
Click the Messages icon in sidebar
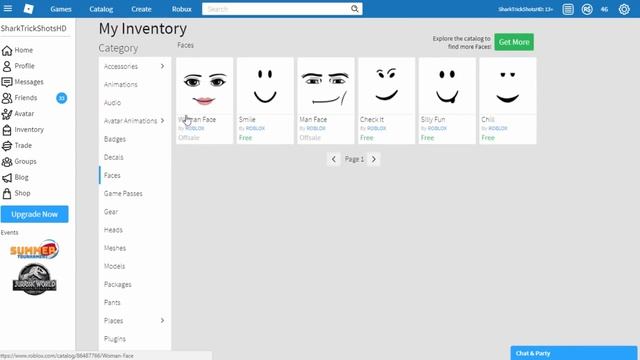tap(7, 82)
